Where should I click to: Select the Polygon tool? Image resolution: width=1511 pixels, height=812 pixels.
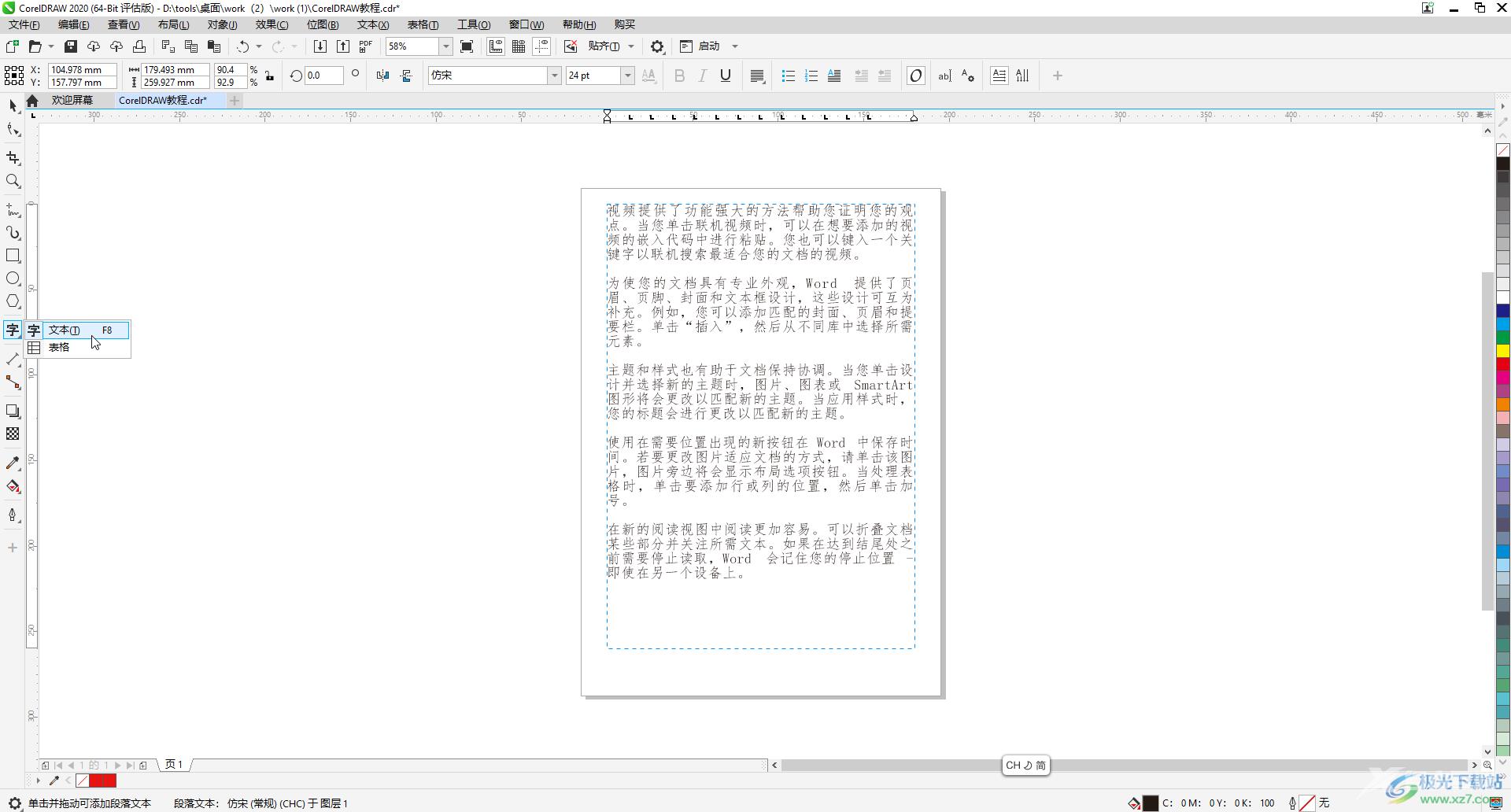click(x=13, y=301)
